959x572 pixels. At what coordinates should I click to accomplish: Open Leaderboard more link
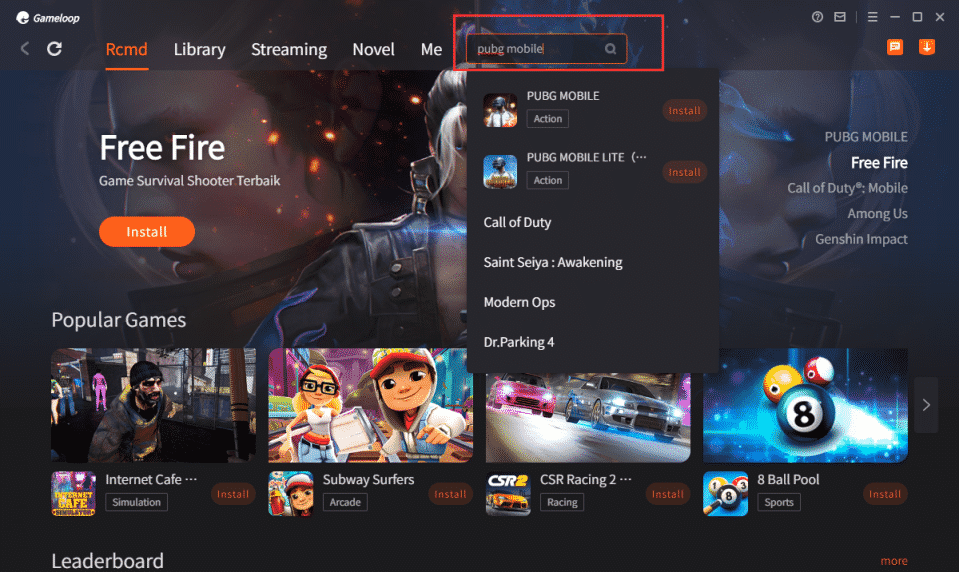[894, 561]
